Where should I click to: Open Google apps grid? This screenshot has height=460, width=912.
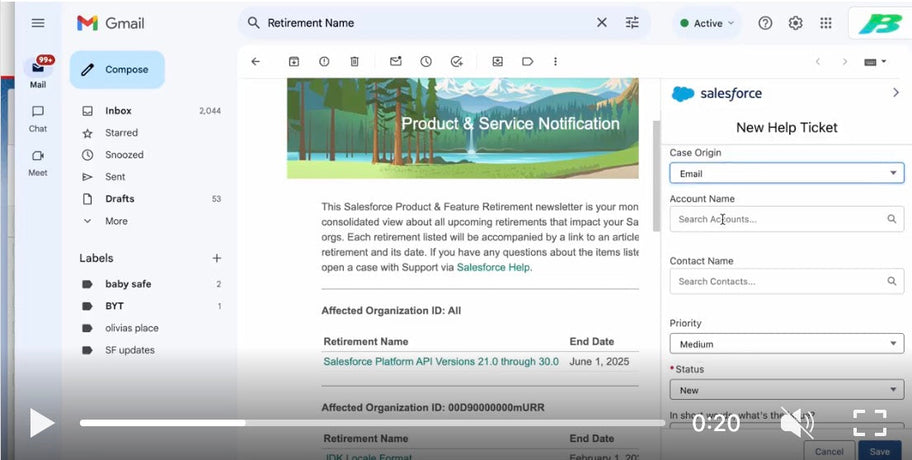pos(825,23)
